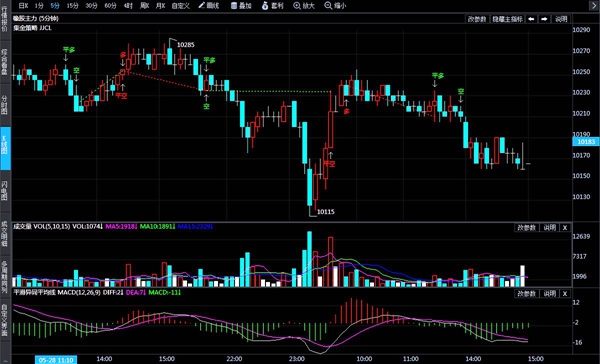The image size is (600, 364).
Task: Click the DIFF legend in MACD panel
Action: coord(113,292)
